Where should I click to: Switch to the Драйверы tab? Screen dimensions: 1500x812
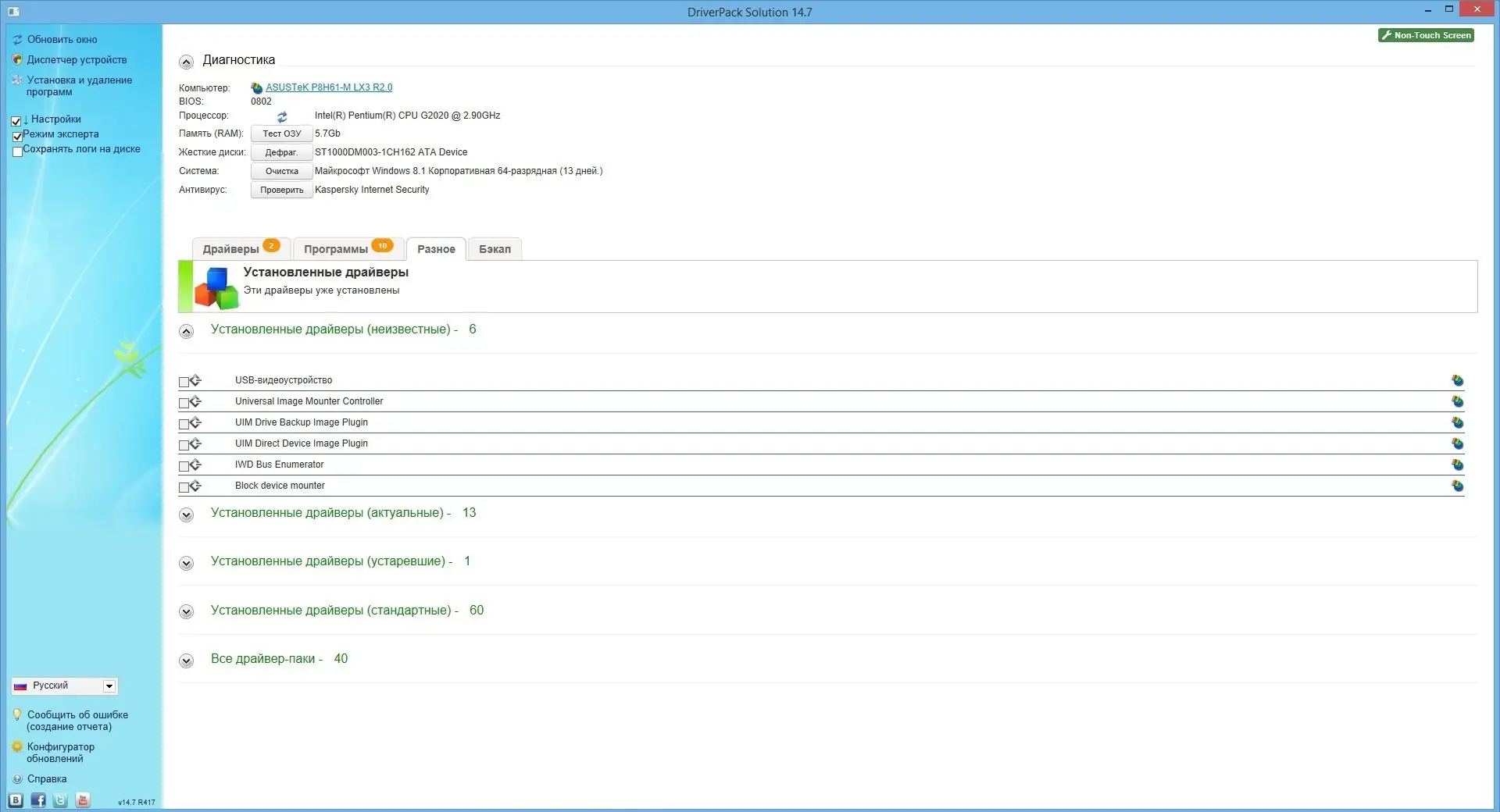(241, 248)
